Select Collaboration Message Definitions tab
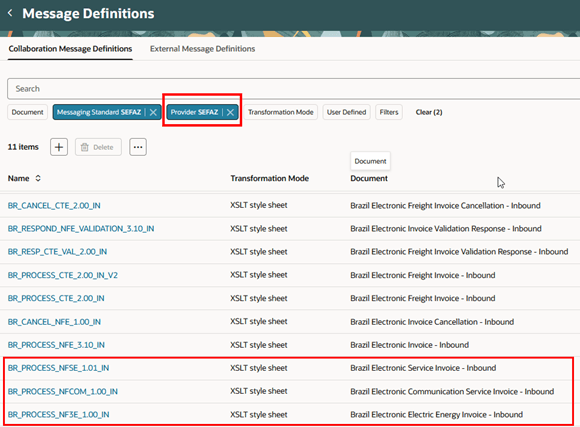The height and width of the screenshot is (427, 580). 70,49
